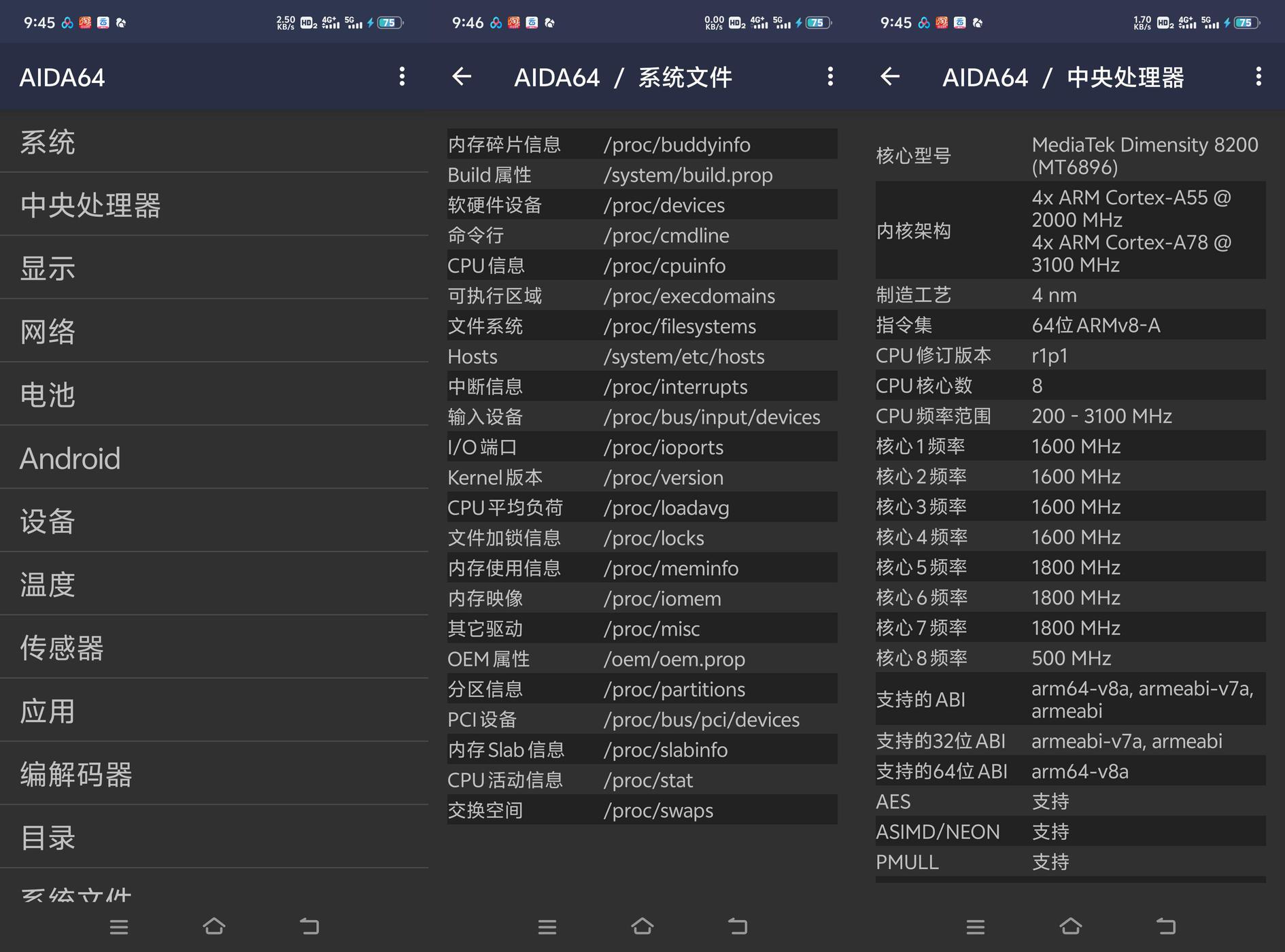The height and width of the screenshot is (952, 1285).
Task: Open 显示 category
Action: (x=214, y=268)
